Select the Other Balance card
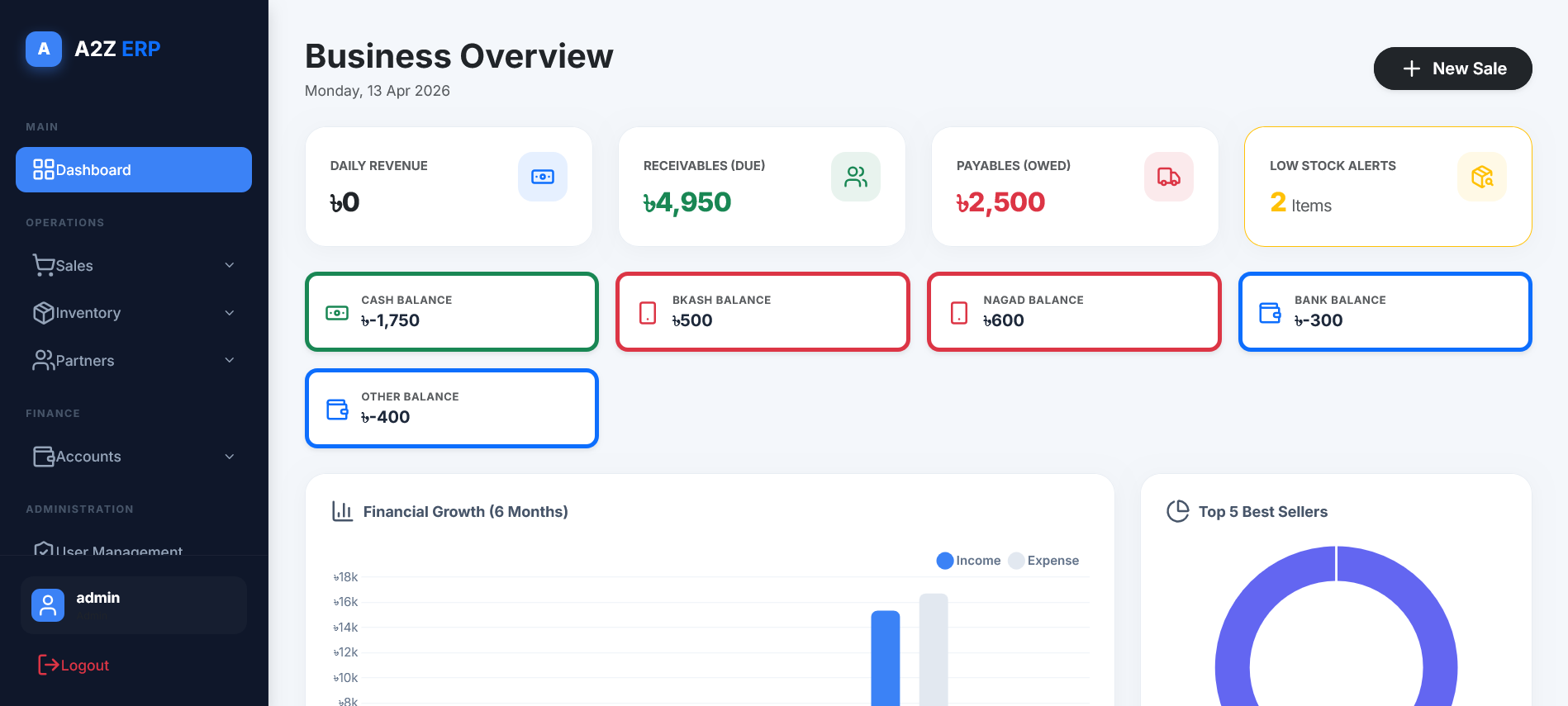Image resolution: width=1568 pixels, height=706 pixels. 452,409
